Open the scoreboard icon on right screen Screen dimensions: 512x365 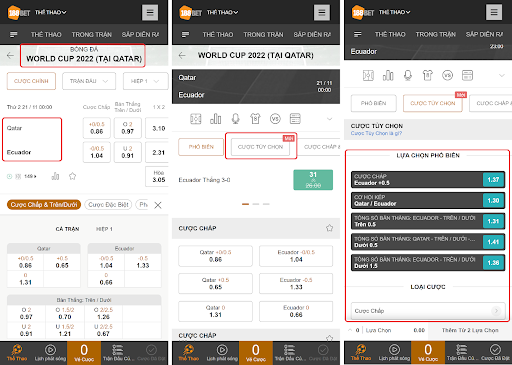467,76
